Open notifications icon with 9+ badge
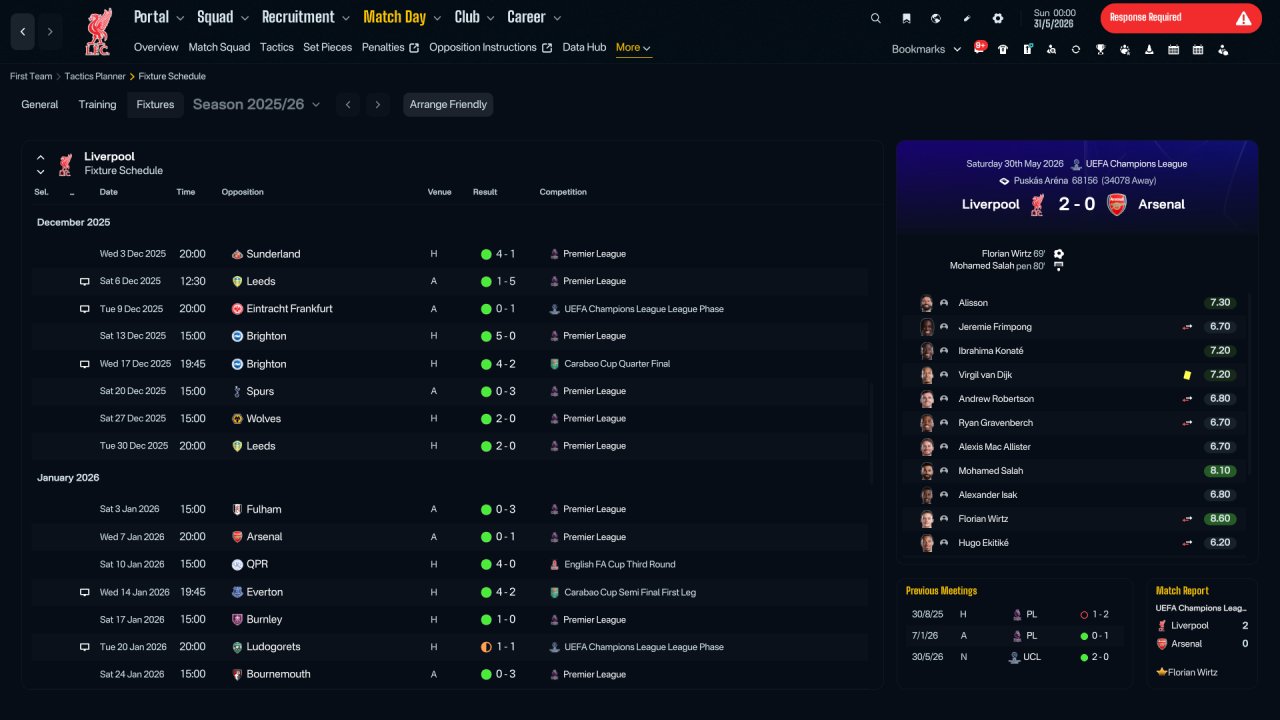1280x720 pixels. [980, 48]
